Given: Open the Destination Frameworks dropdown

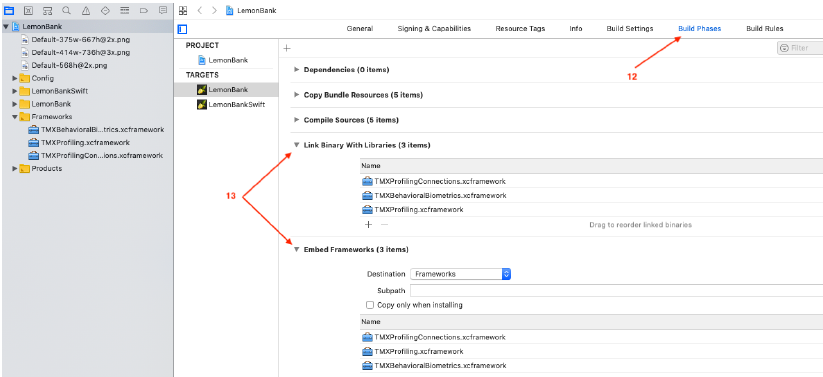Looking at the screenshot, I should pyautogui.click(x=460, y=274).
